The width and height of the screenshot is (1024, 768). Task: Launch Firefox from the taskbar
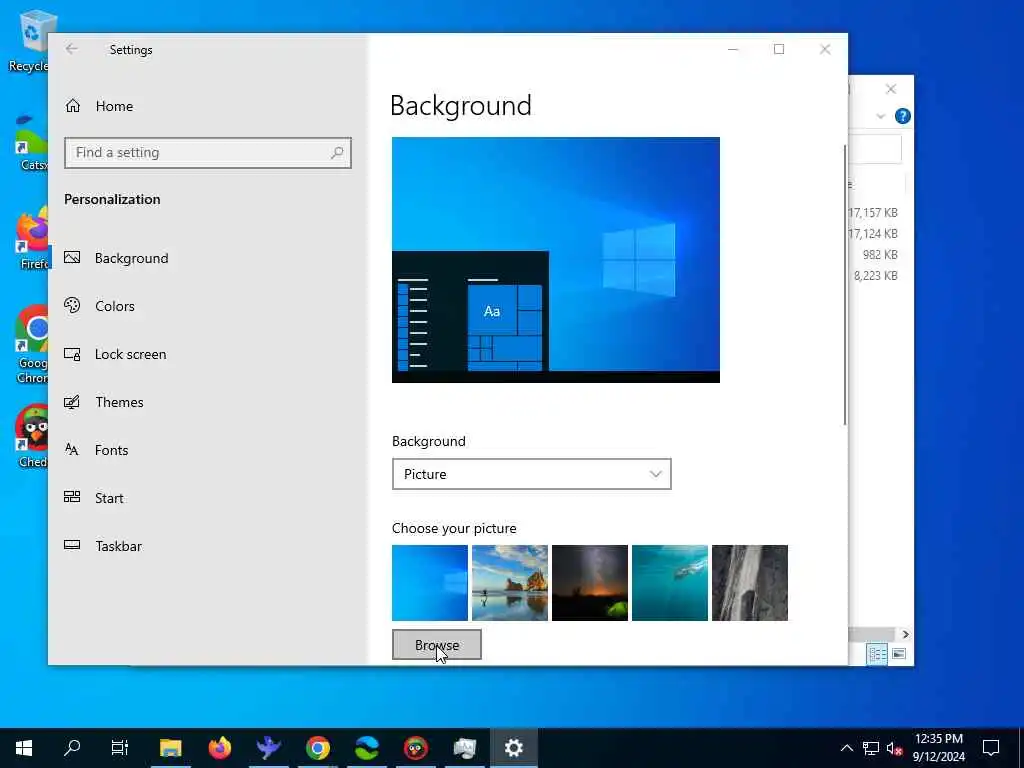(x=219, y=748)
